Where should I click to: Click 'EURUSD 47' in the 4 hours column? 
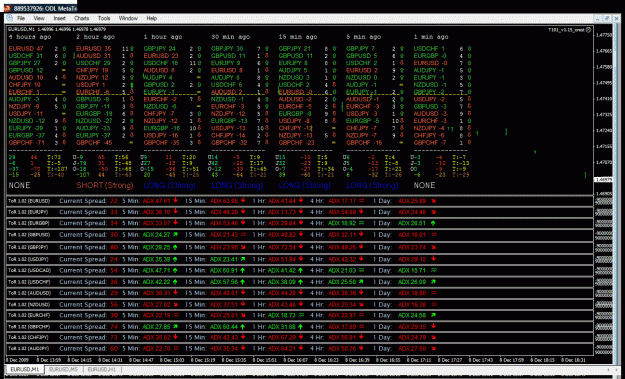pyautogui.click(x=26, y=49)
